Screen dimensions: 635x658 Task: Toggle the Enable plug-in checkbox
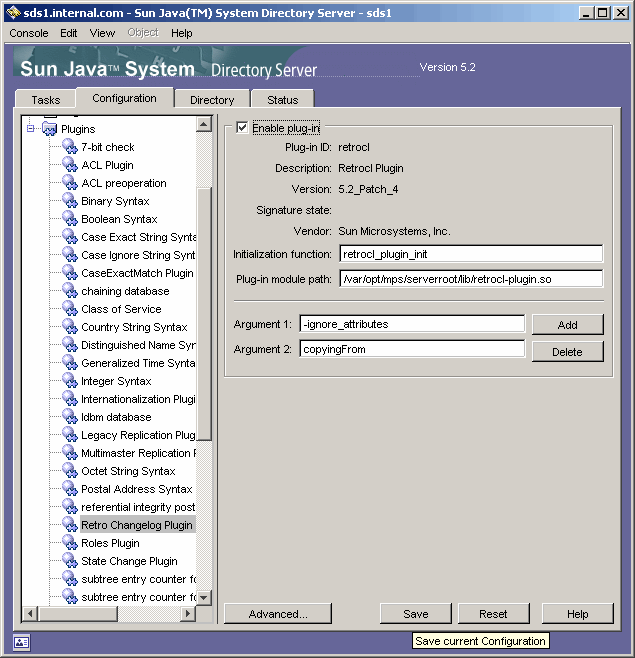pos(242,128)
